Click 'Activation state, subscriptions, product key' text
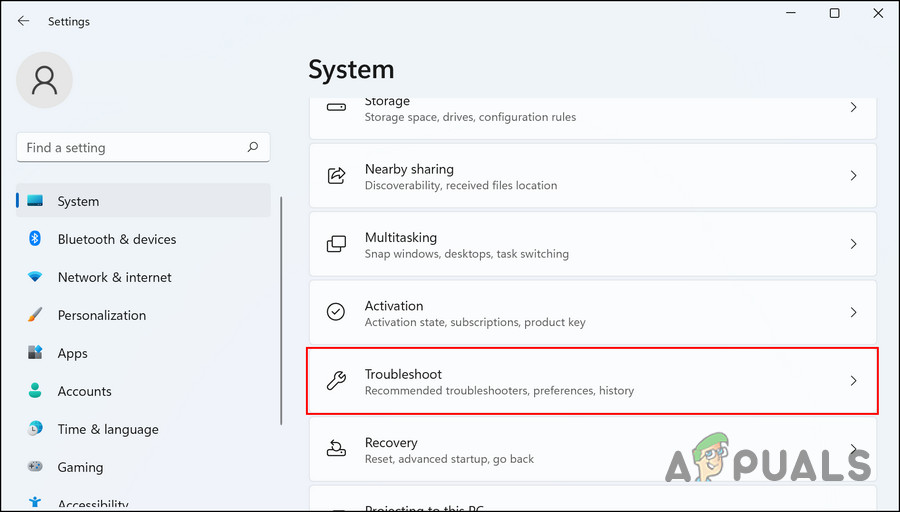The image size is (900, 512). [475, 322]
